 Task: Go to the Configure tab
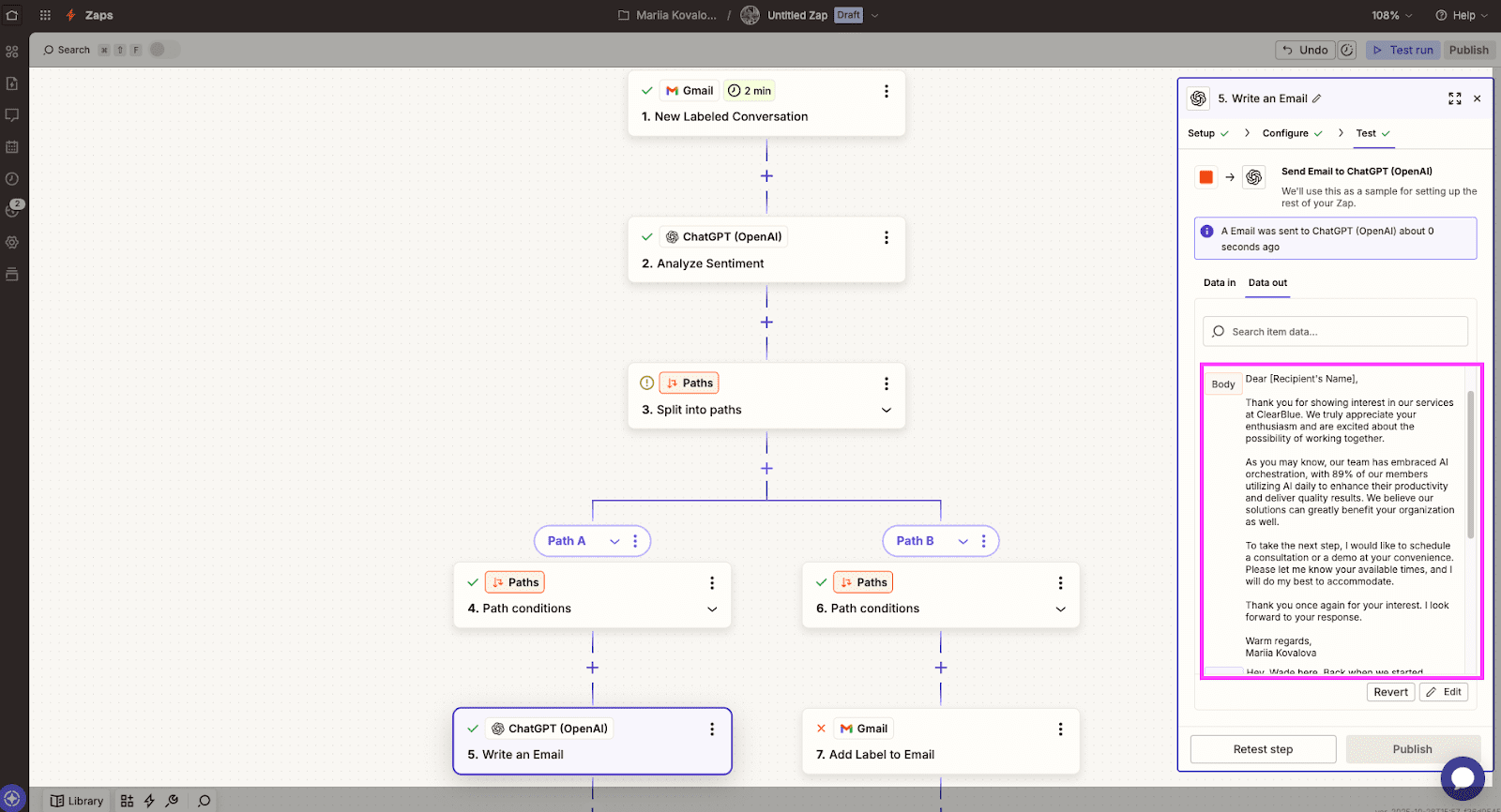pyautogui.click(x=1285, y=133)
